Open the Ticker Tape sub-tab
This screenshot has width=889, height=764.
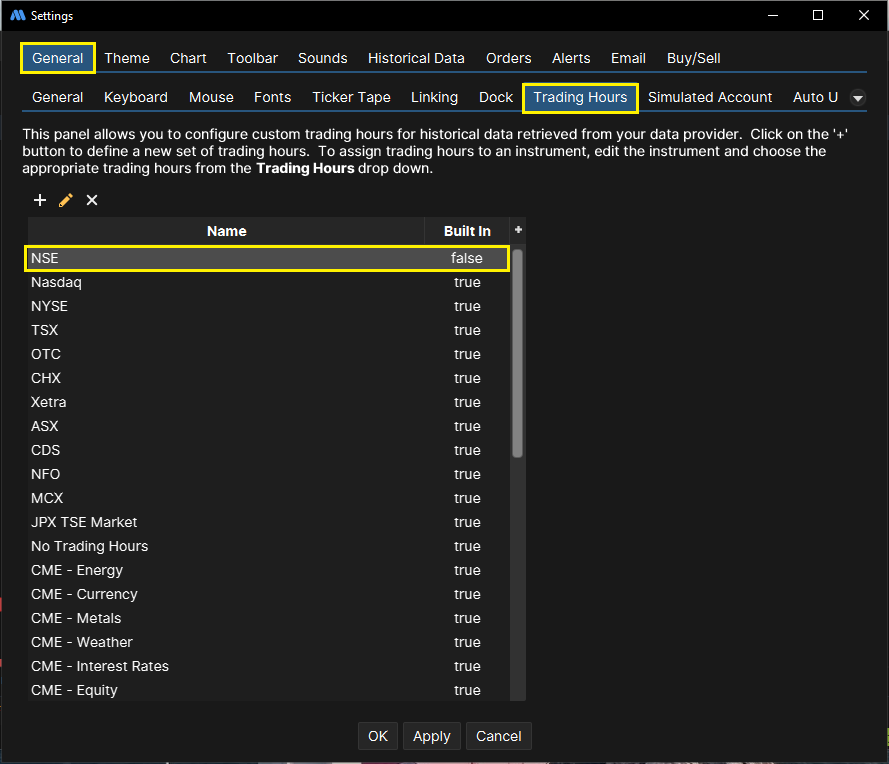(351, 97)
